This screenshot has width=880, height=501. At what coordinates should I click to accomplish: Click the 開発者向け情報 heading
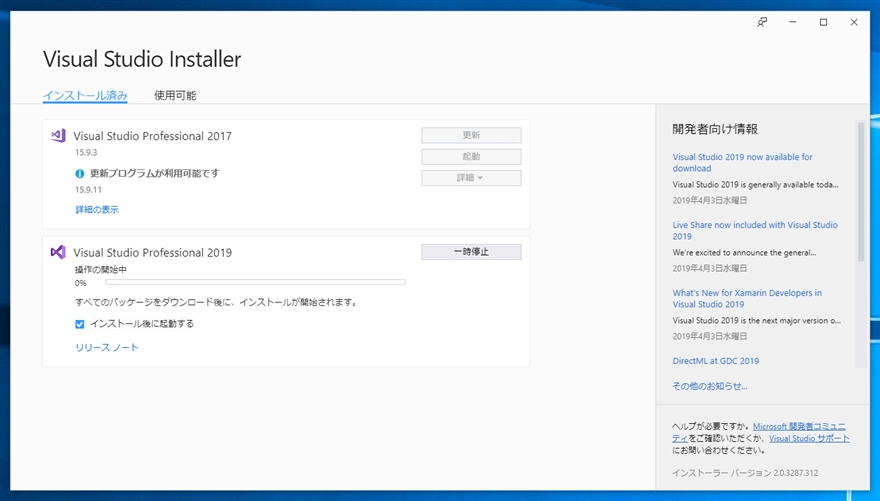tap(715, 129)
